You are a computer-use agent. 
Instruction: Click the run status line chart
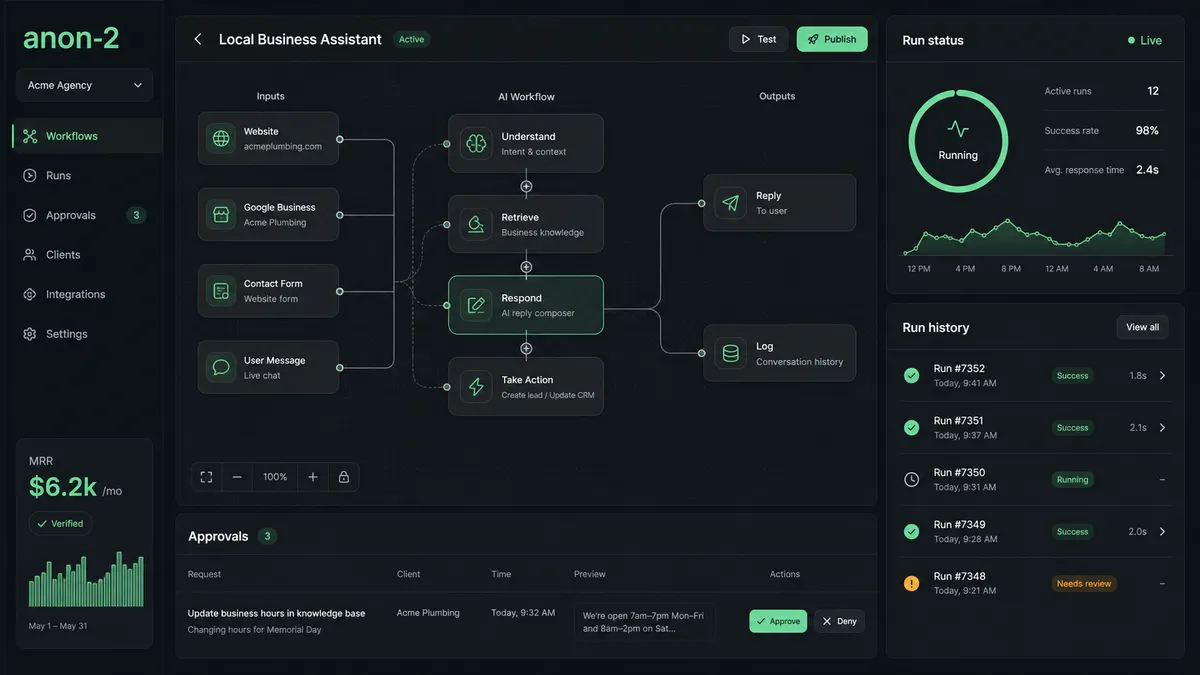[x=1034, y=238]
